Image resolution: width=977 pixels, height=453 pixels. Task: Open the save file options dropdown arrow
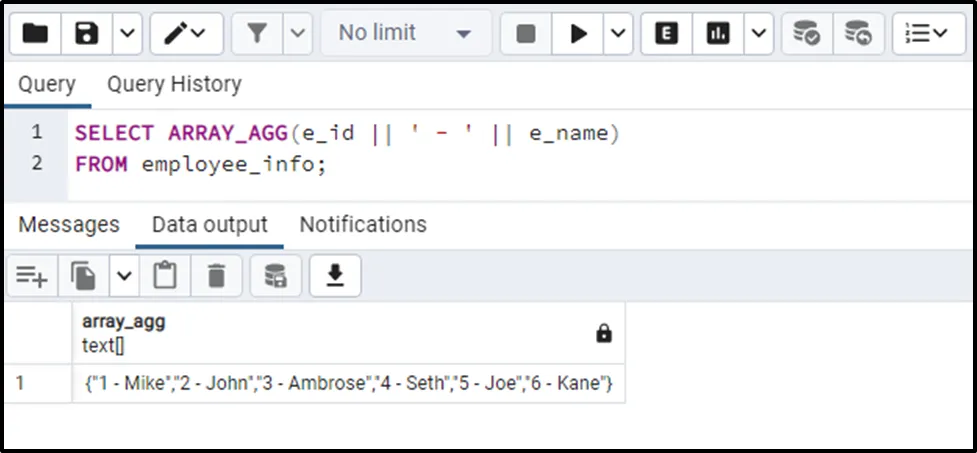point(126,34)
